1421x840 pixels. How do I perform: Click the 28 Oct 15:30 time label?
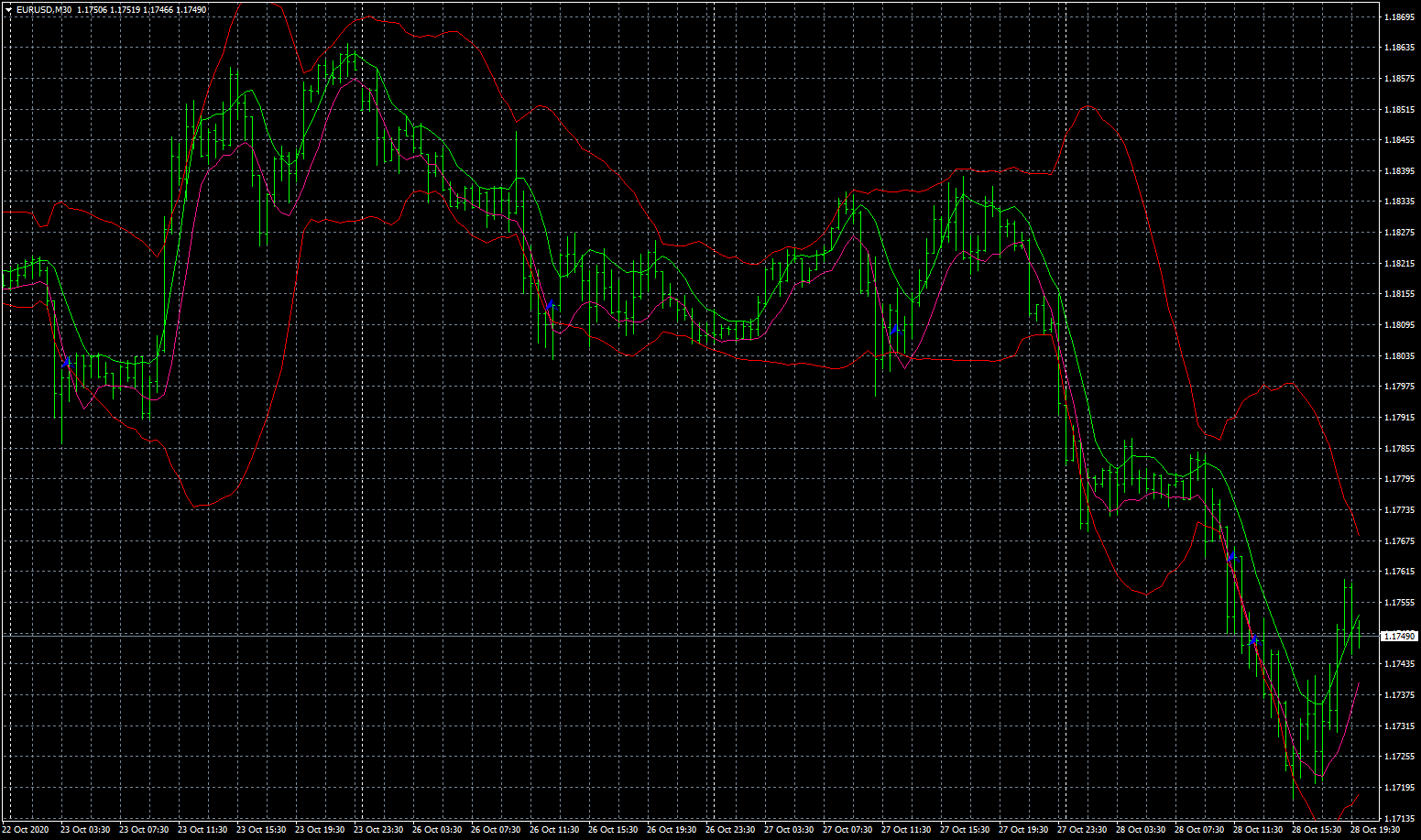1317,830
